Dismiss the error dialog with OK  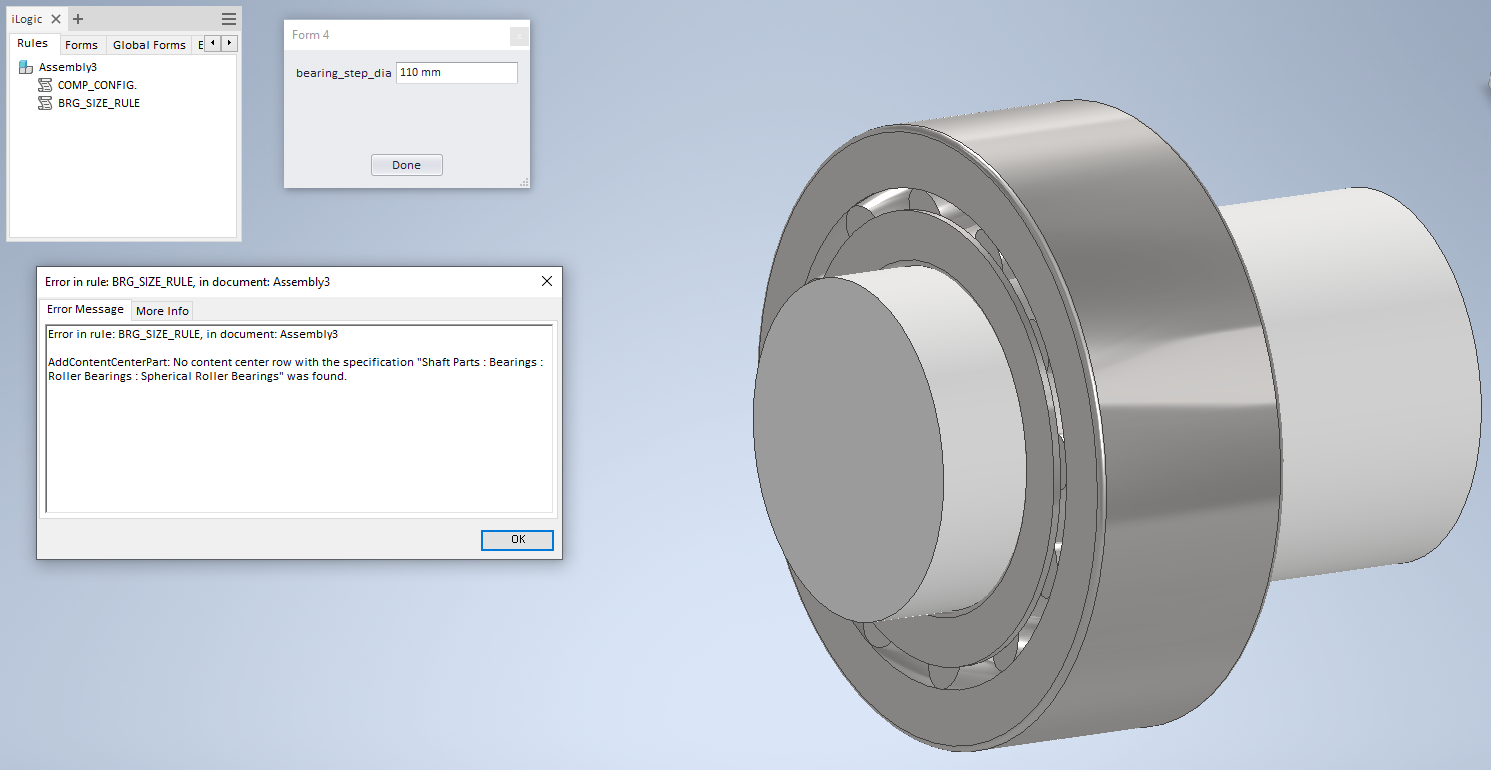517,539
